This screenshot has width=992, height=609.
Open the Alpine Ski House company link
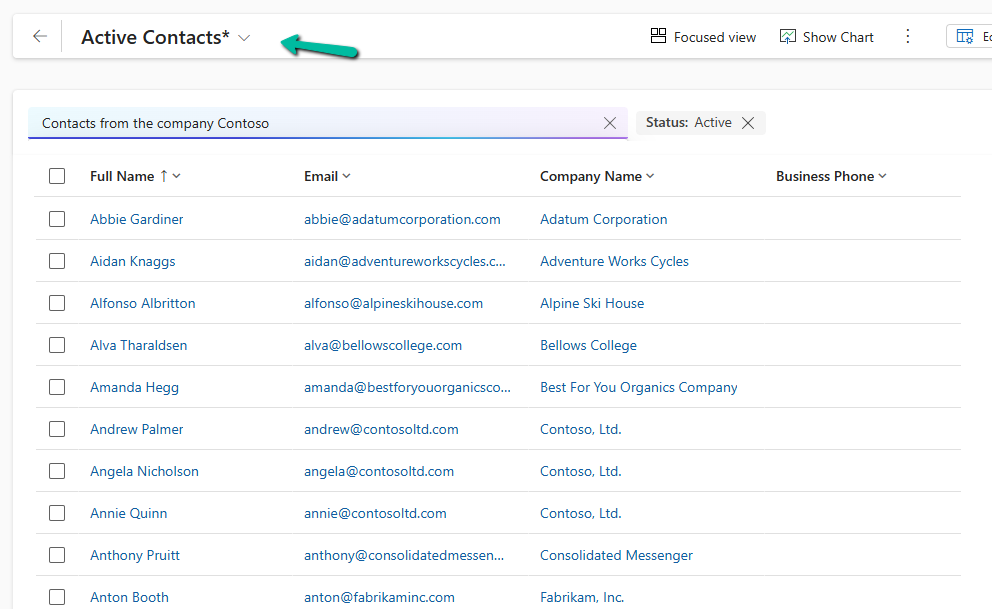point(592,303)
